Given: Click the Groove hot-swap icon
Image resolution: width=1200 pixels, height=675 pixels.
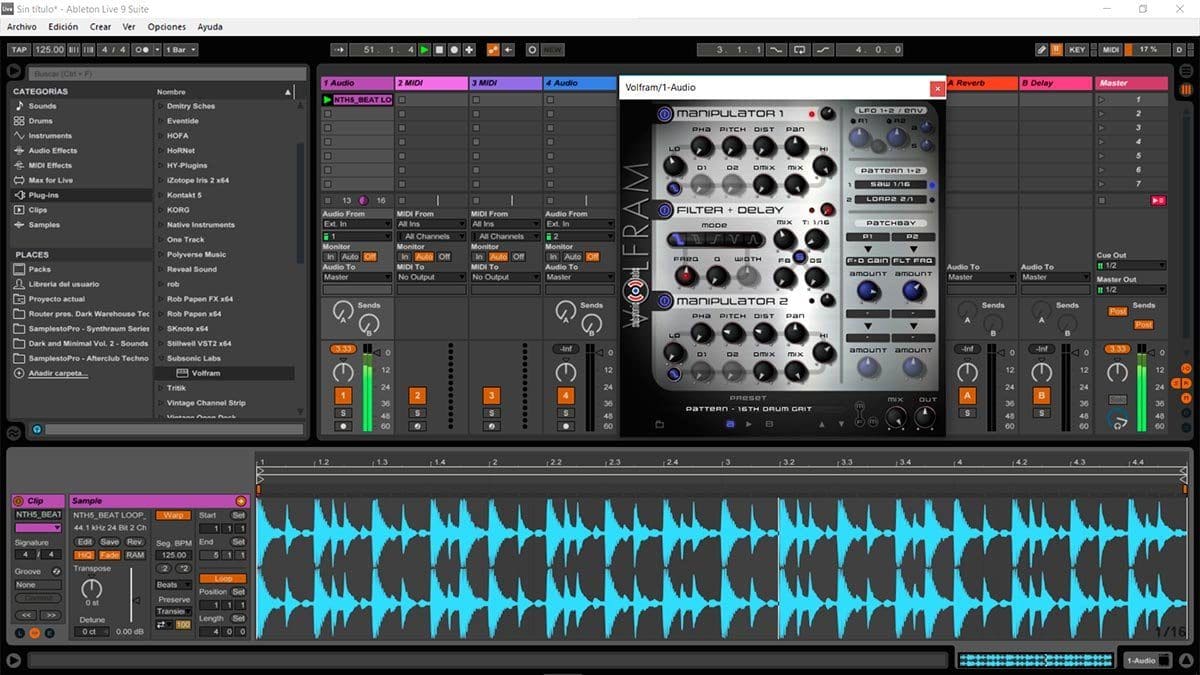Looking at the screenshot, I should coord(56,571).
